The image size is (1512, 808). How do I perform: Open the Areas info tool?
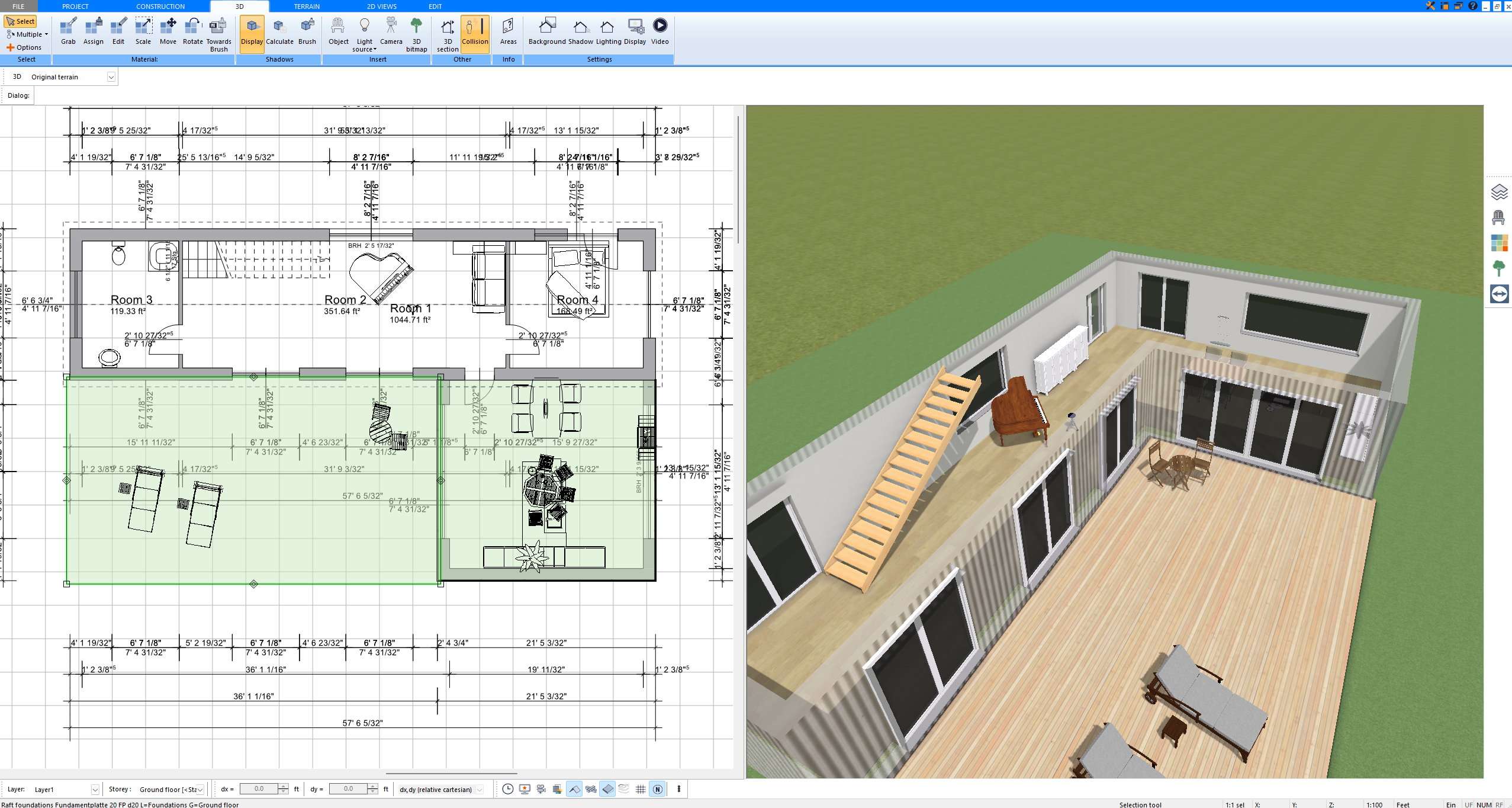click(508, 32)
